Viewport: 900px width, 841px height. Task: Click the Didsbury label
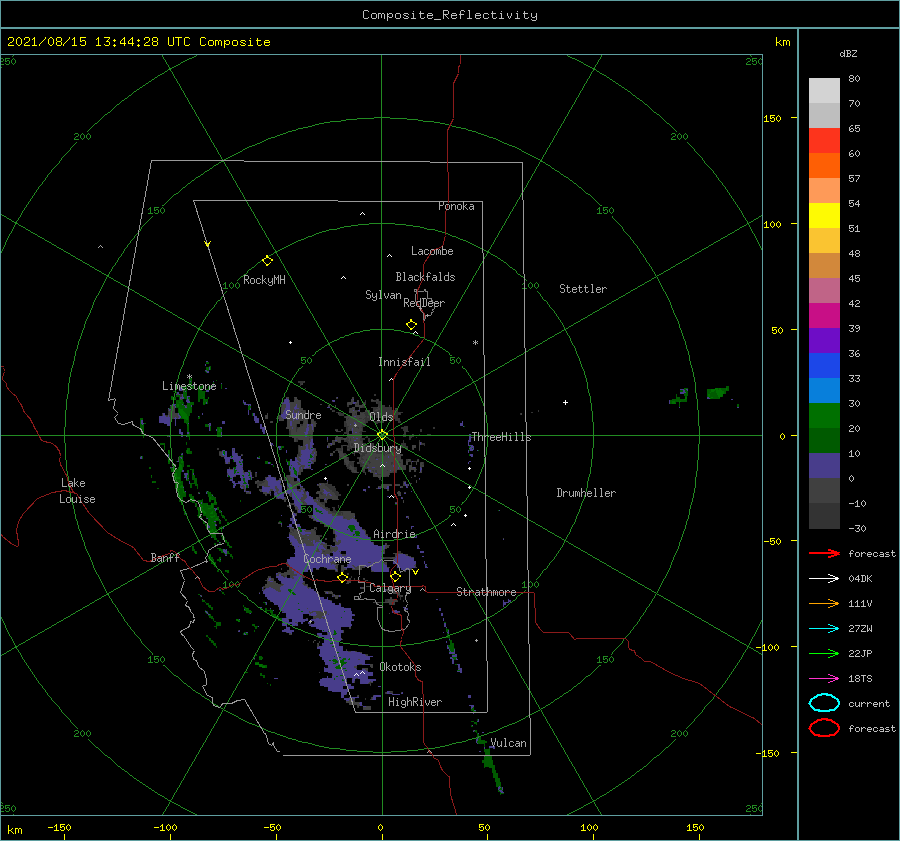click(x=377, y=448)
